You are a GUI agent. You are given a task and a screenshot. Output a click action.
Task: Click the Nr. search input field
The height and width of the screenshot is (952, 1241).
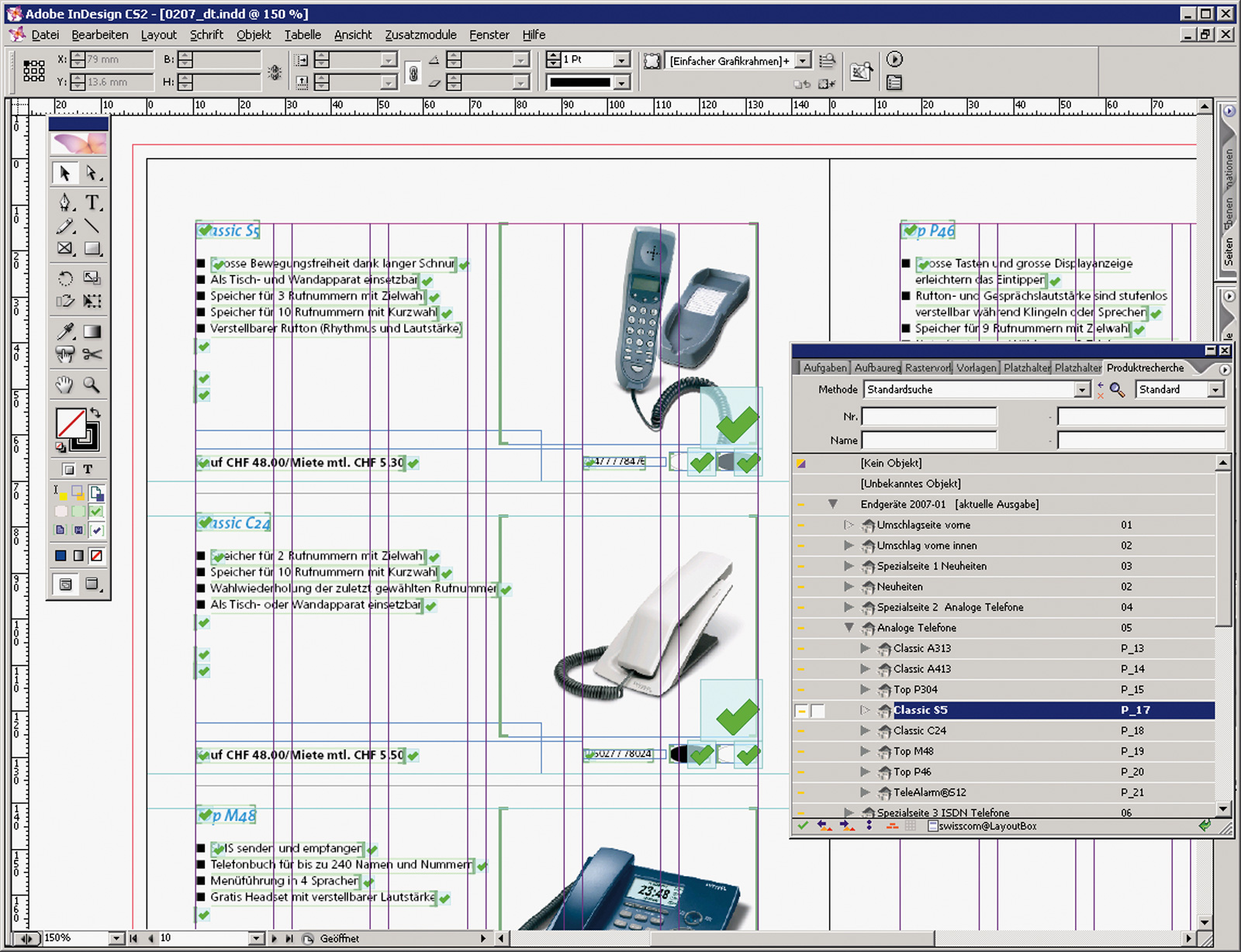pos(928,417)
